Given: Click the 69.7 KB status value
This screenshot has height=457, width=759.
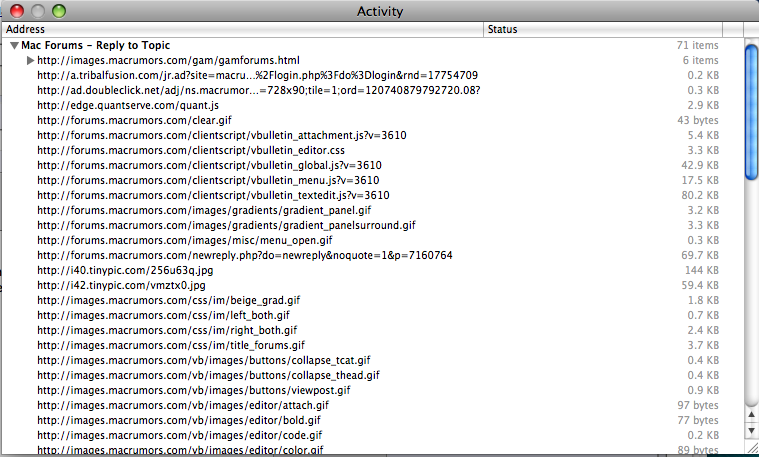Looking at the screenshot, I should click(x=700, y=256).
